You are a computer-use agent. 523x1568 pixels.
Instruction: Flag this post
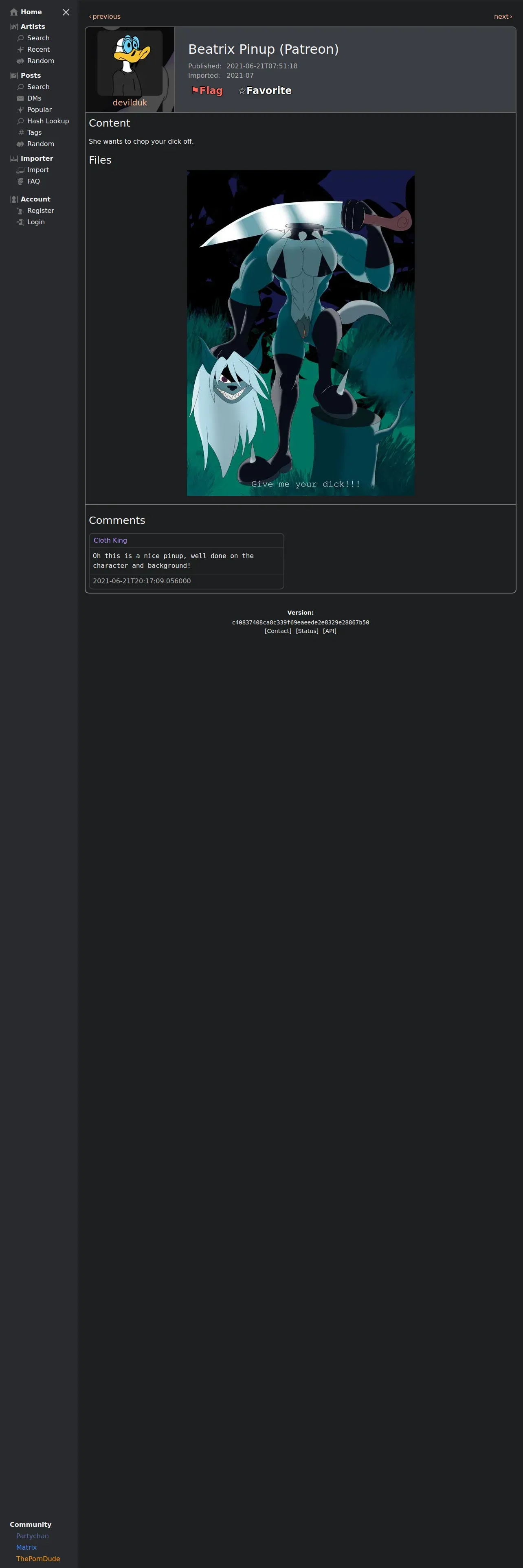207,91
